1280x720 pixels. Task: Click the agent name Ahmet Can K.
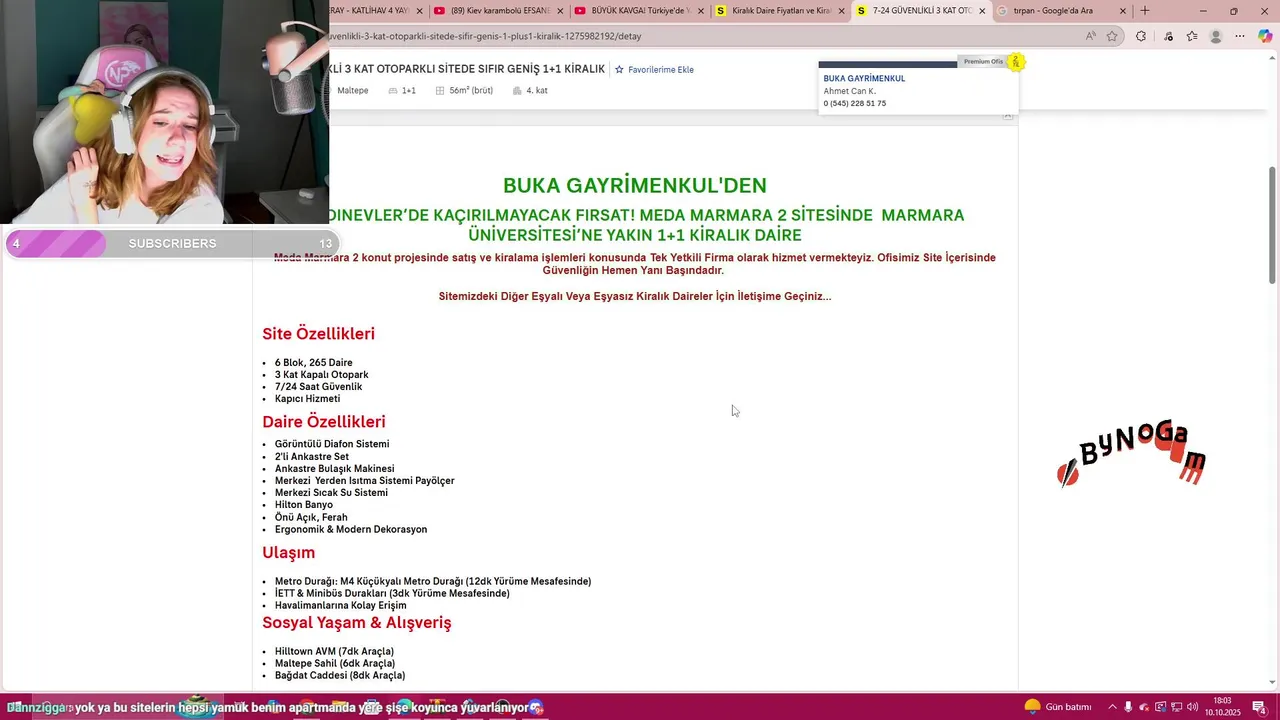pos(849,91)
